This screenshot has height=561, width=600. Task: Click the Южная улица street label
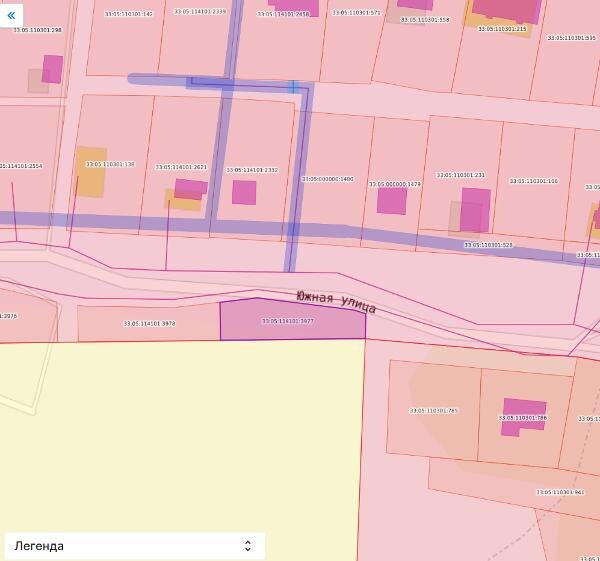336,302
